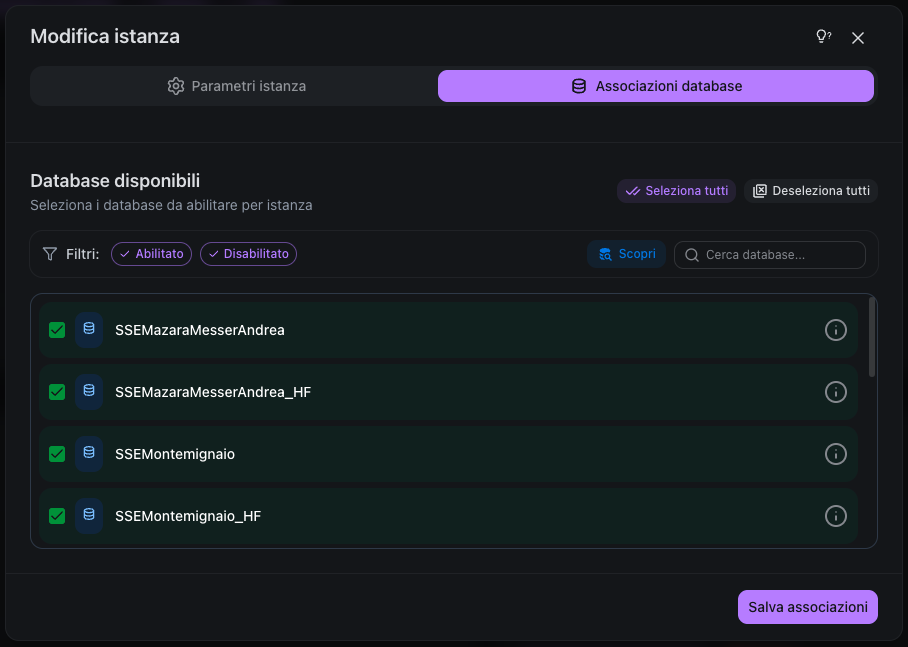Click the Scopri discover button
The width and height of the screenshot is (908, 647).
click(x=627, y=254)
